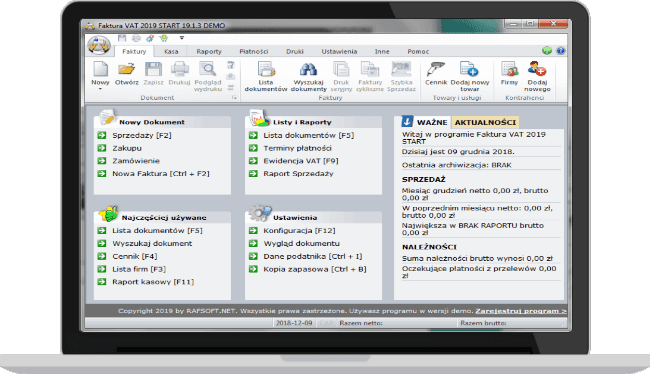Switch to the Płatności tab
This screenshot has height=374, width=650.
pos(254,51)
